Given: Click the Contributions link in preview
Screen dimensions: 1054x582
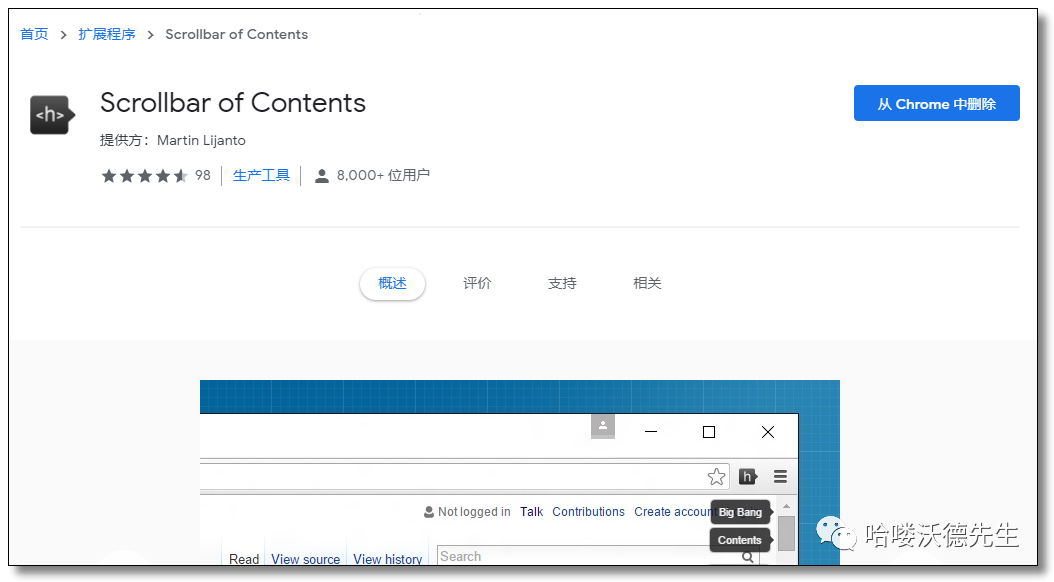Looking at the screenshot, I should [x=588, y=512].
